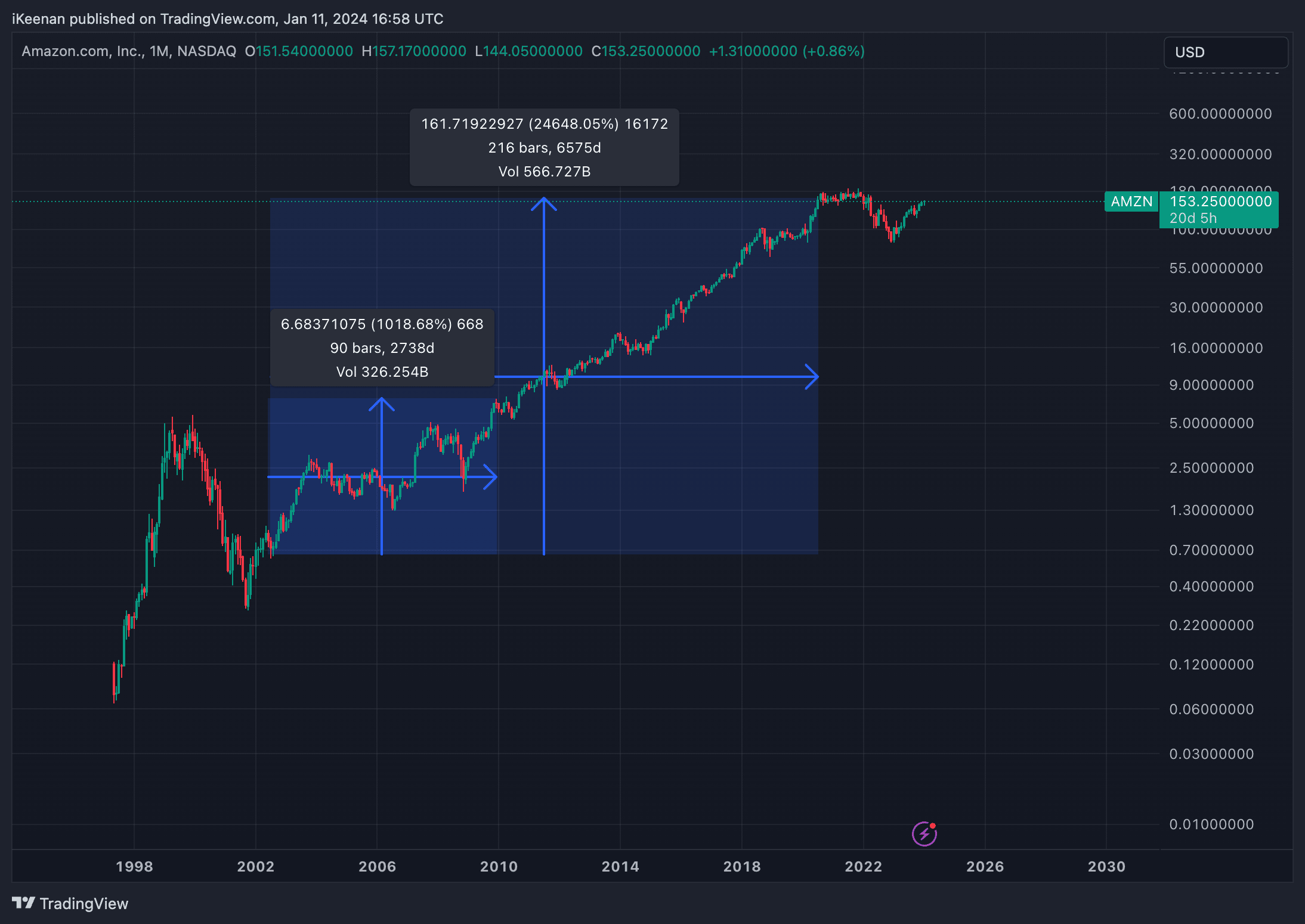Viewport: 1305px width, 924px height.
Task: Click the purple lightning bolt icon
Action: coord(924,833)
